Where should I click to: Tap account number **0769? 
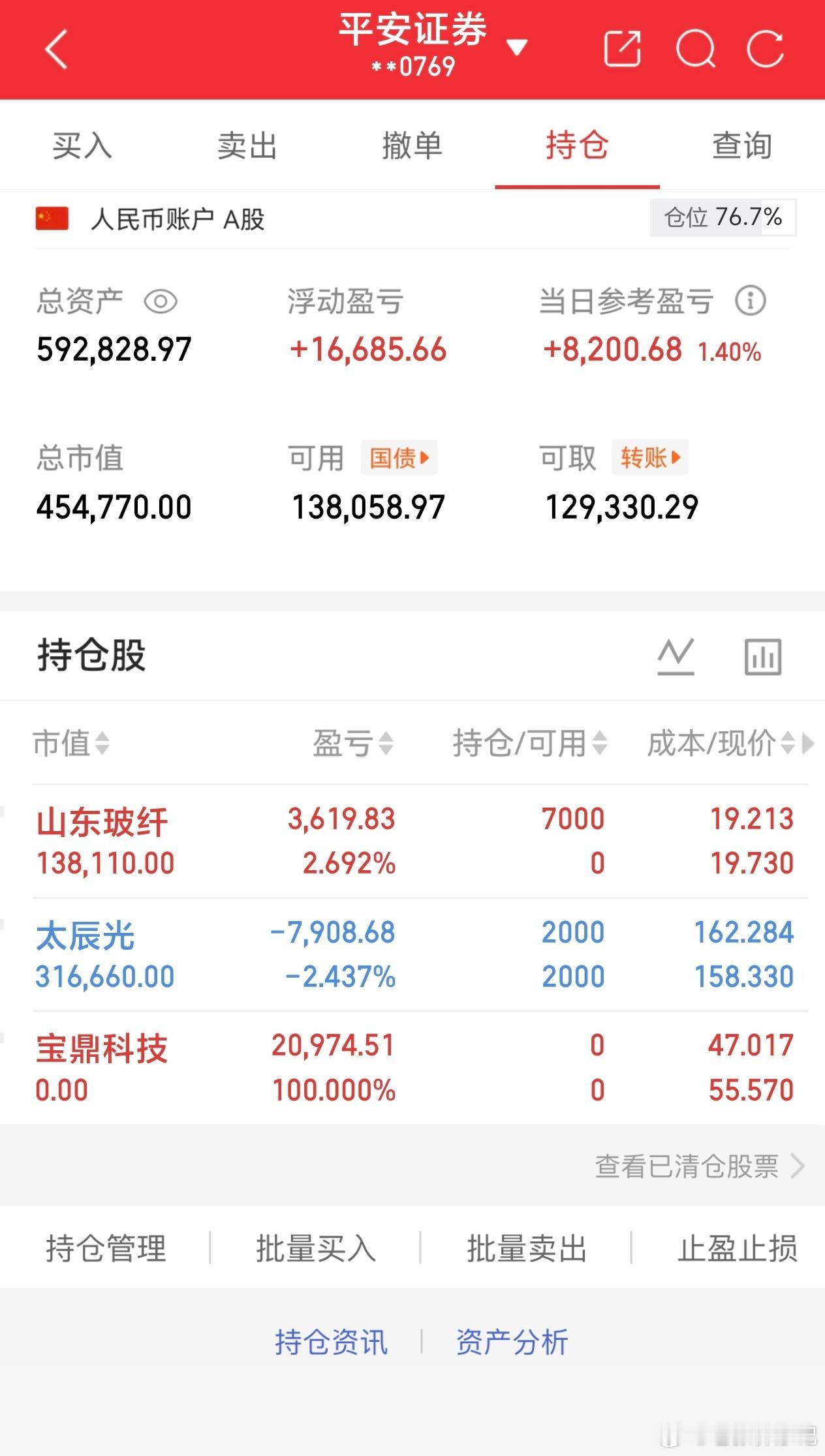pyautogui.click(x=412, y=67)
